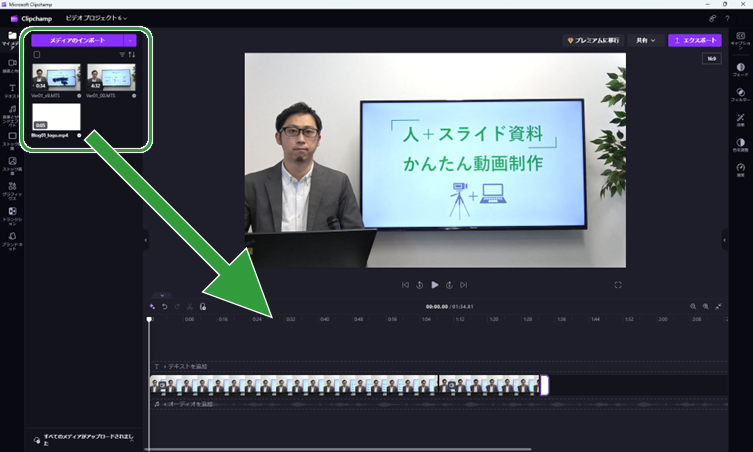
Task: Fit the timeline to screen
Action: (718, 306)
